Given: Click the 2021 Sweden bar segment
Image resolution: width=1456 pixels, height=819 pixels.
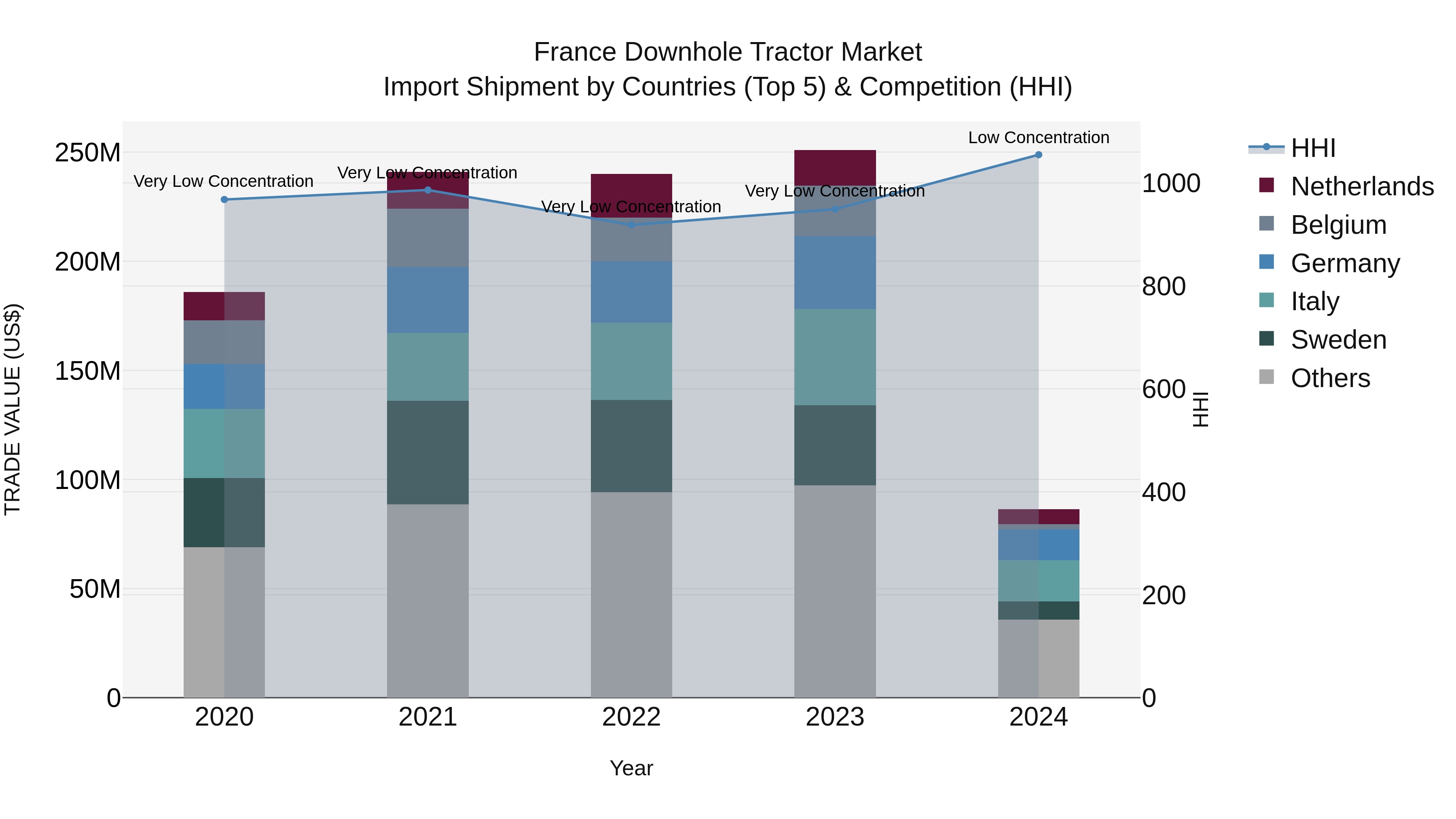Looking at the screenshot, I should point(428,453).
